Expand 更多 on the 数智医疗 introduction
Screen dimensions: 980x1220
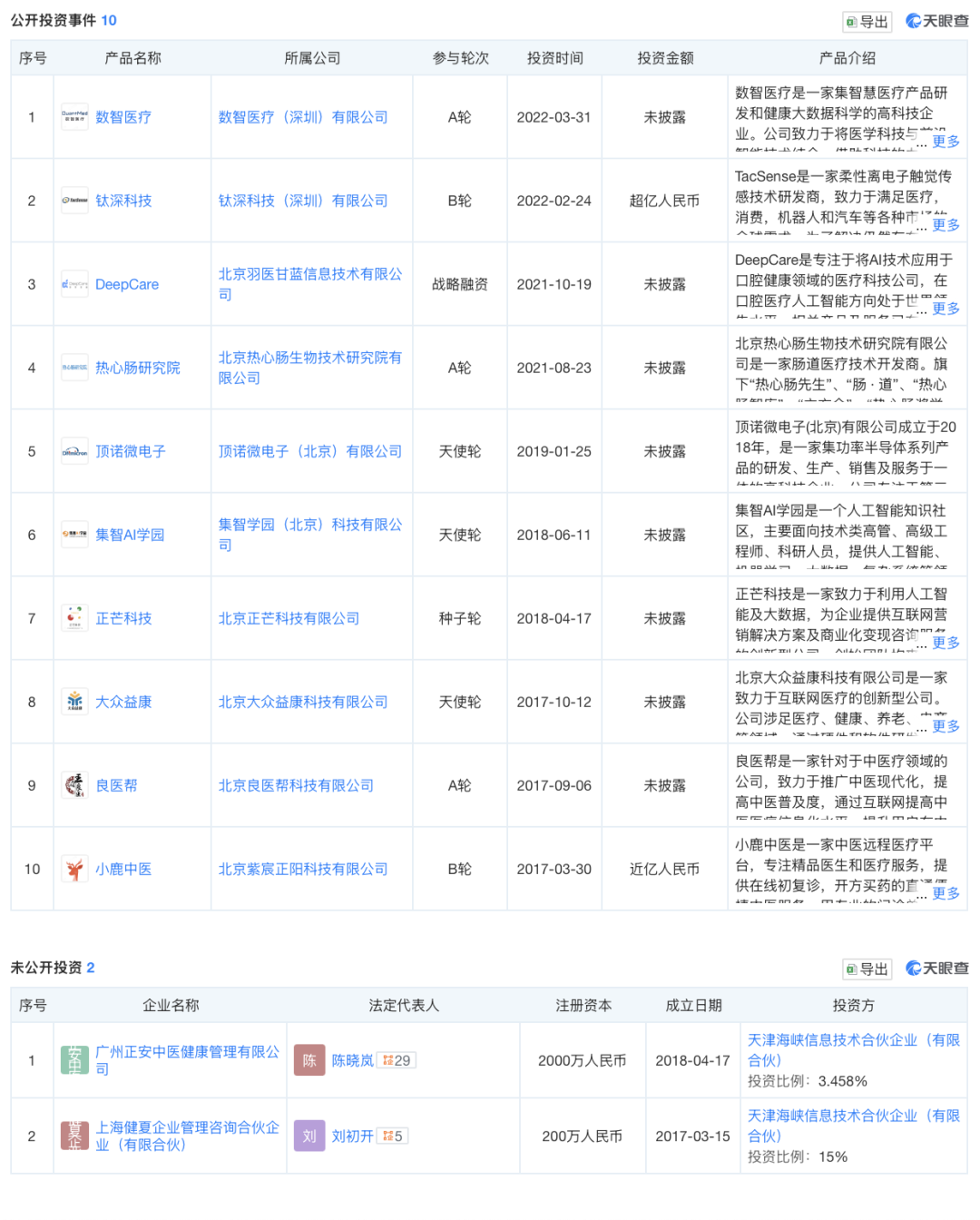coord(946,142)
